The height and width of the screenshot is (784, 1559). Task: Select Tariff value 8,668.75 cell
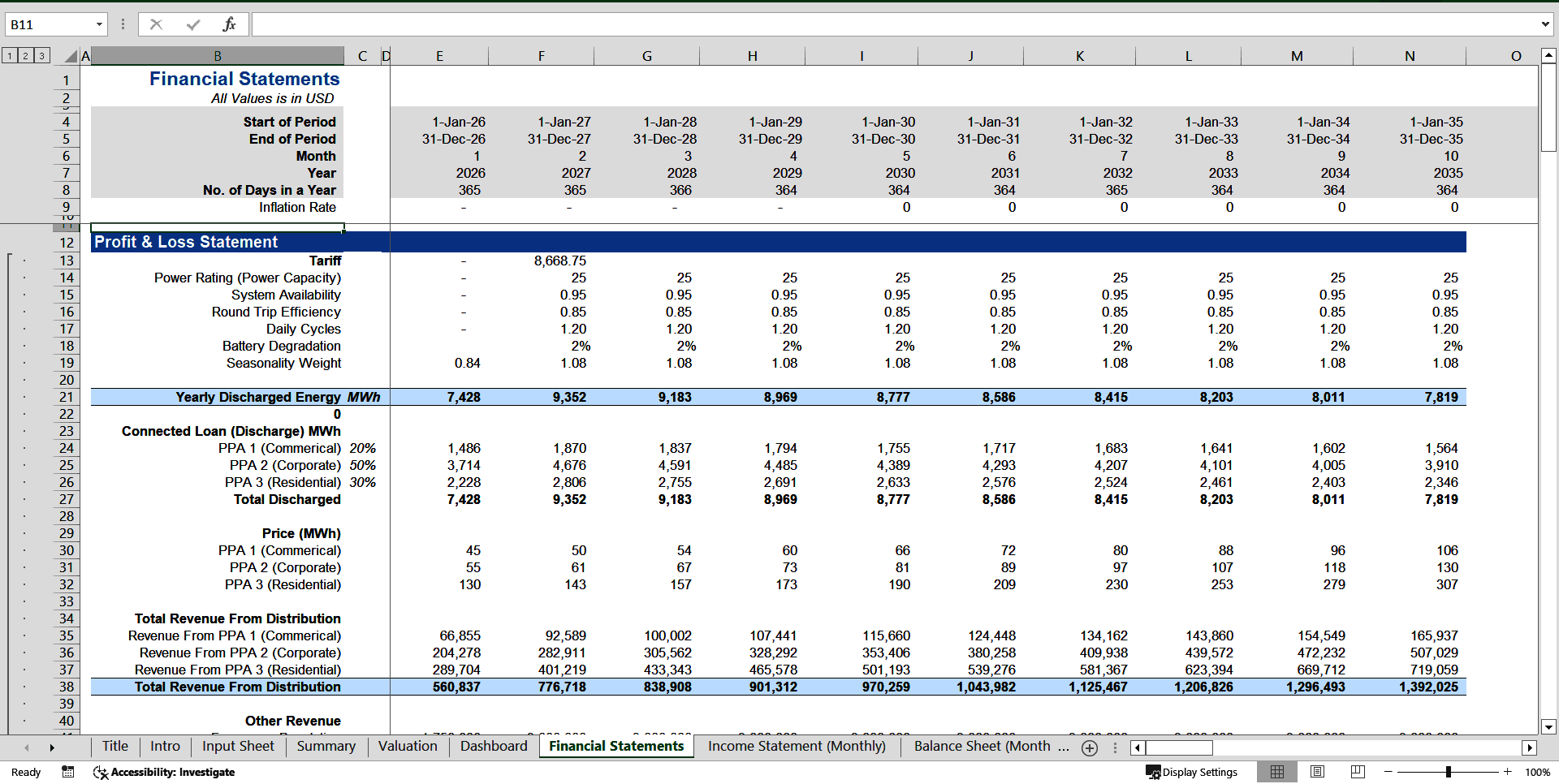coord(541,261)
